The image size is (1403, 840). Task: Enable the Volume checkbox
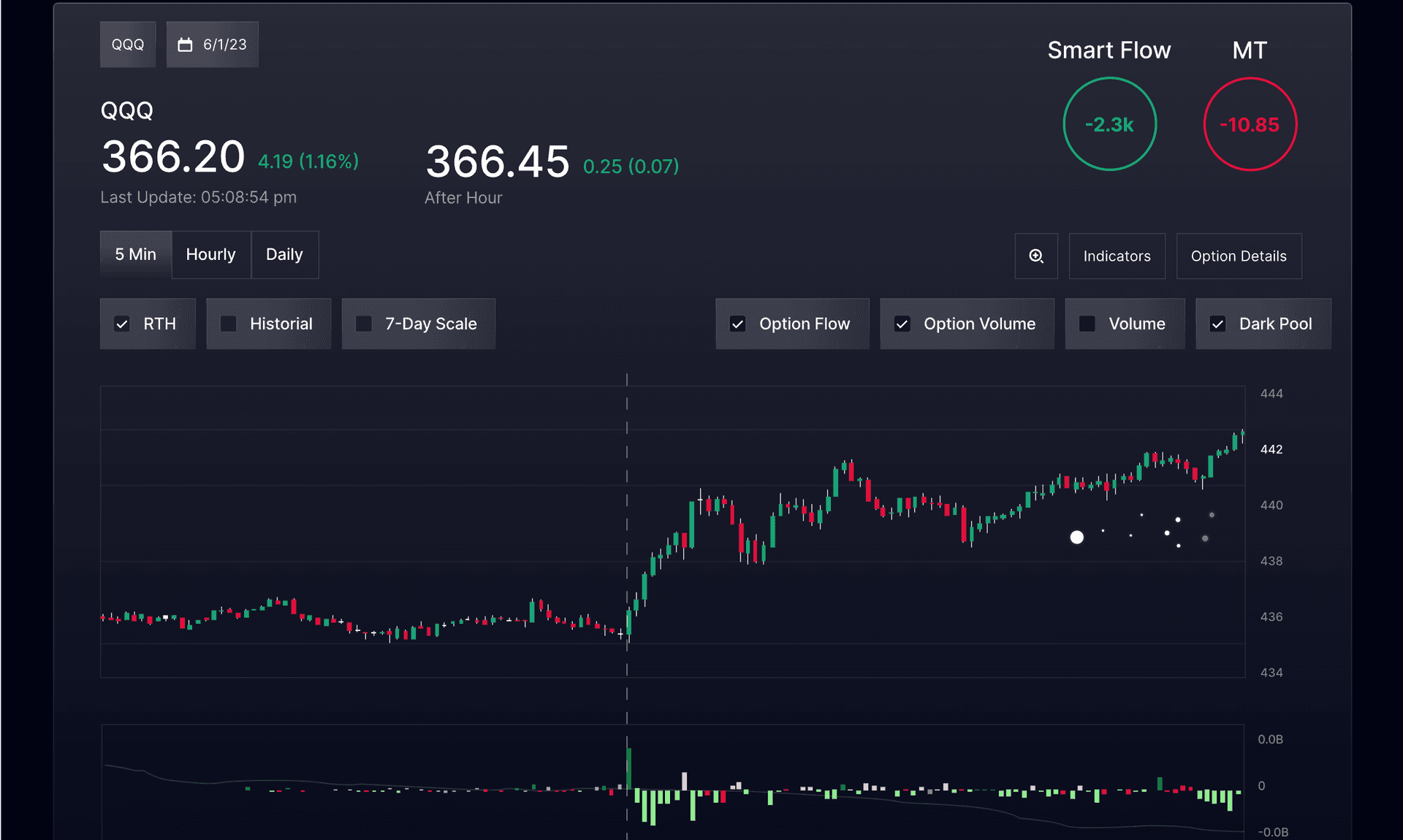1087,324
